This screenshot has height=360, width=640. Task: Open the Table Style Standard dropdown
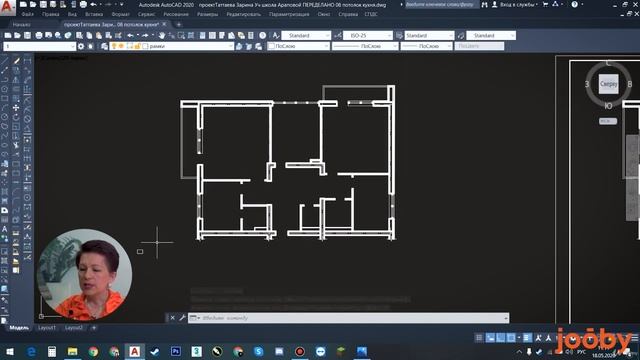[429, 36]
